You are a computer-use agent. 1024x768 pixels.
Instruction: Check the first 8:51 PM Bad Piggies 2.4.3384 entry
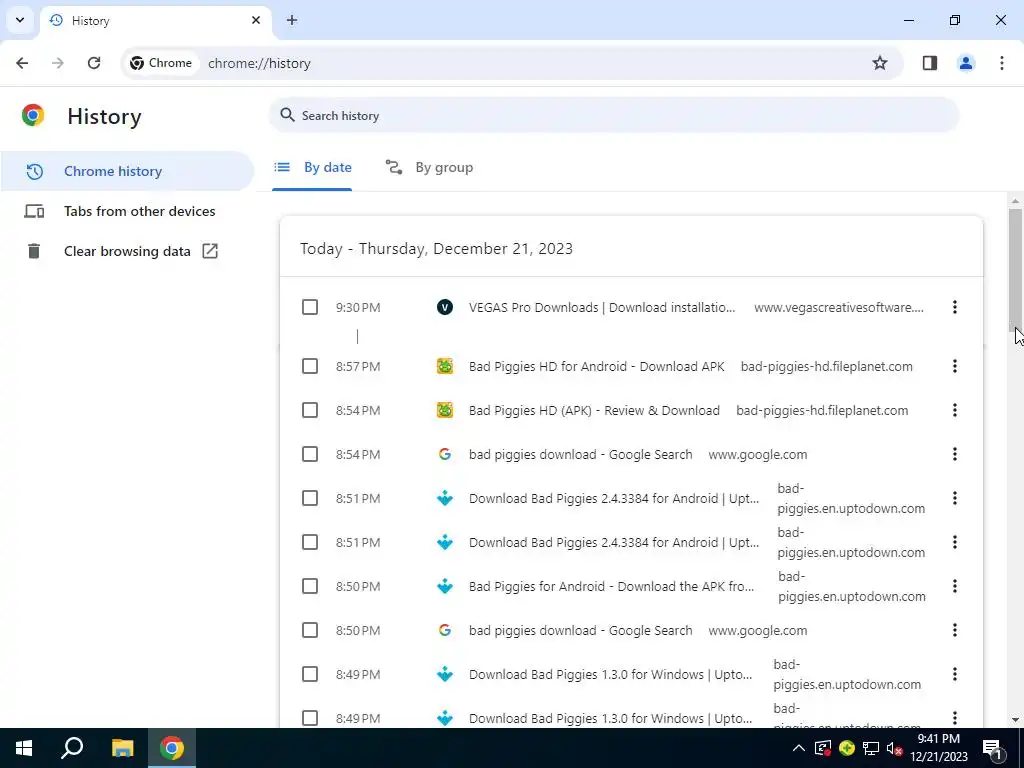pos(310,498)
